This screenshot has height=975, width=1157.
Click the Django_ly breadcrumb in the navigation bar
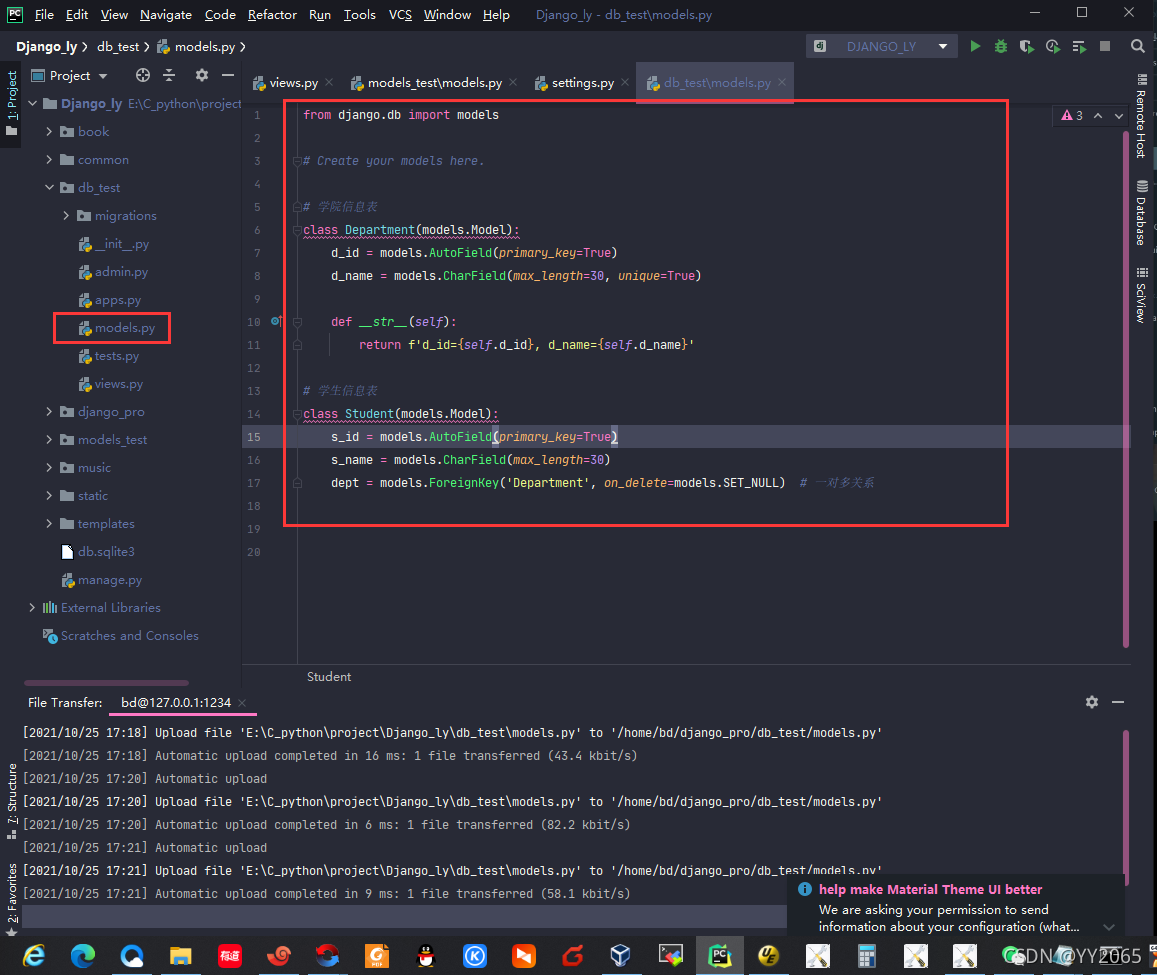46,46
